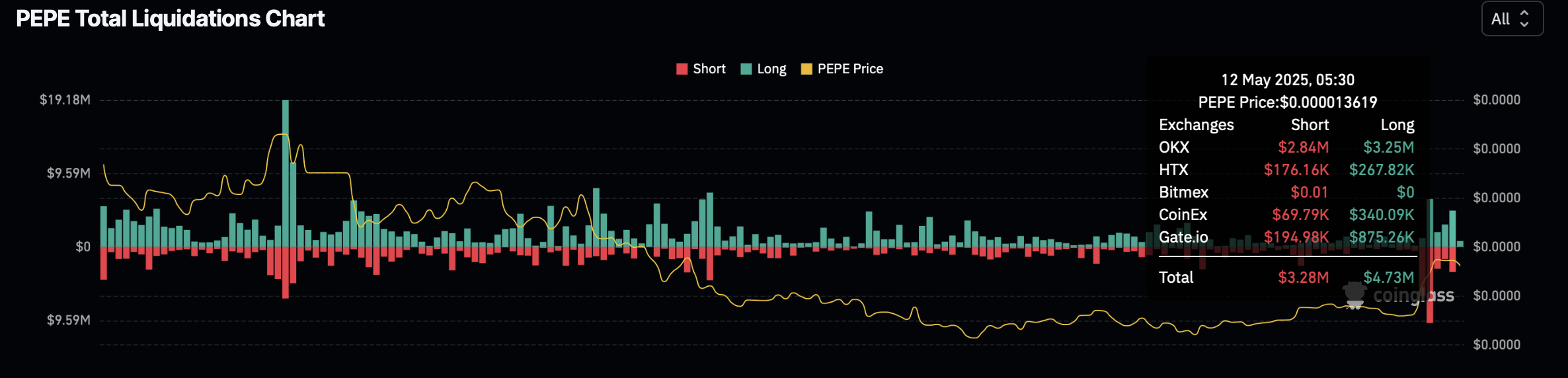Viewport: 1568px width, 378px height.
Task: Click the up-down chevron beside All
Action: 1524,19
